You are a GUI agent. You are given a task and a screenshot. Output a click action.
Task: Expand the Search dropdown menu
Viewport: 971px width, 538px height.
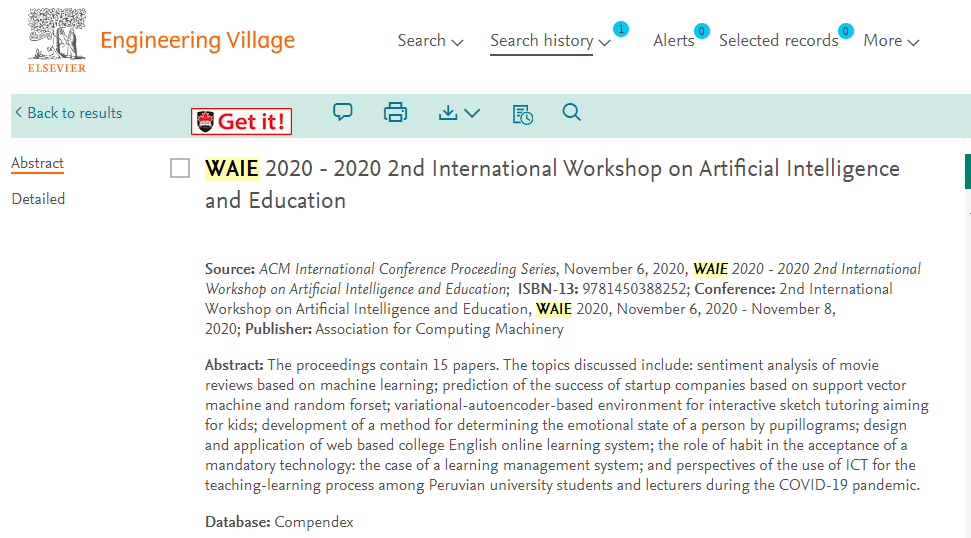(x=430, y=41)
